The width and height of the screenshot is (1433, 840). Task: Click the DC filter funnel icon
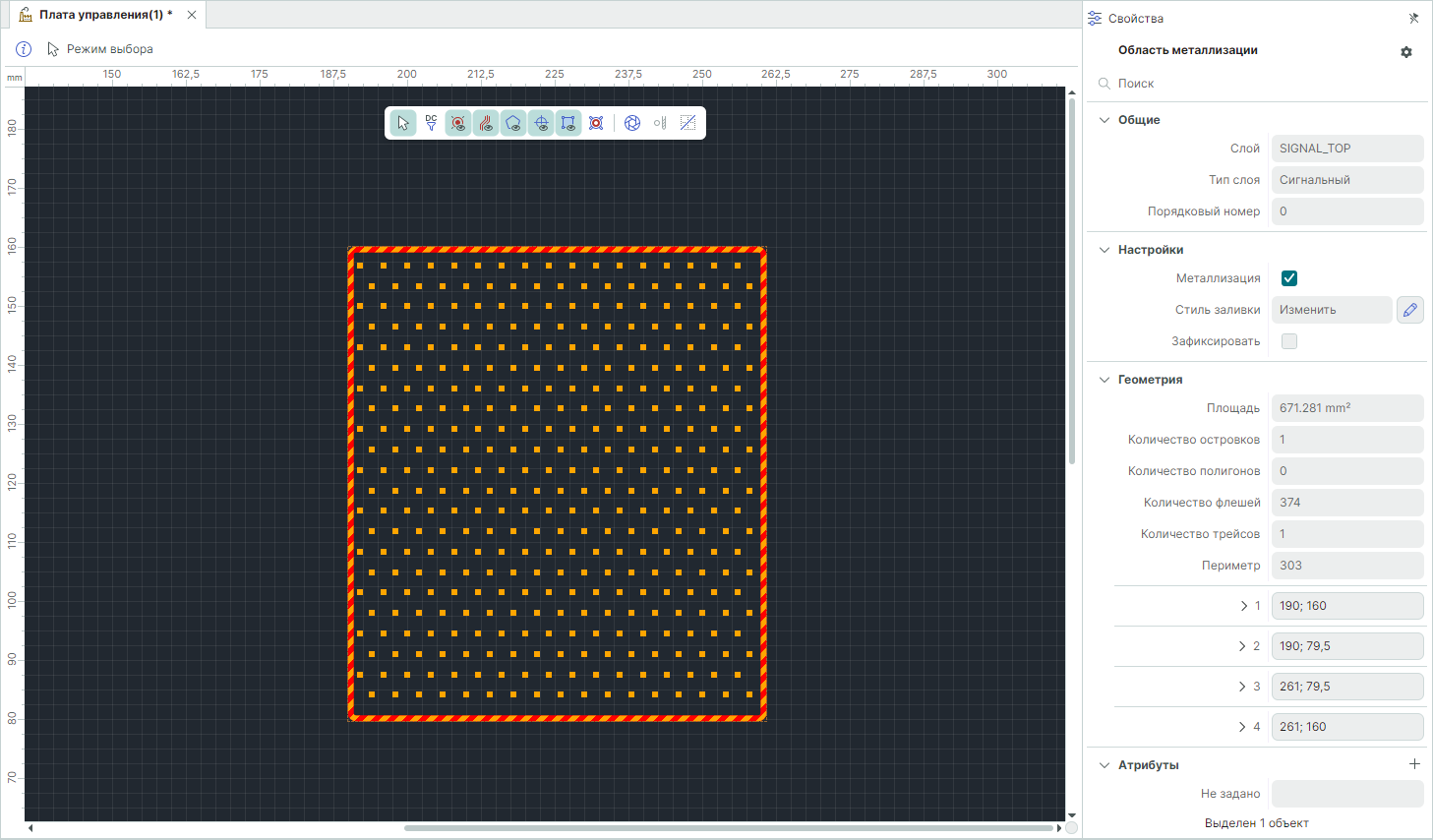(x=431, y=123)
